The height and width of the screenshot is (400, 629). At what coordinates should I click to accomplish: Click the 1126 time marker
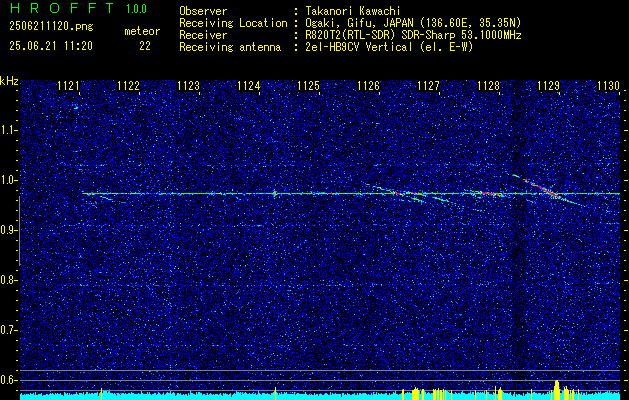point(369,86)
